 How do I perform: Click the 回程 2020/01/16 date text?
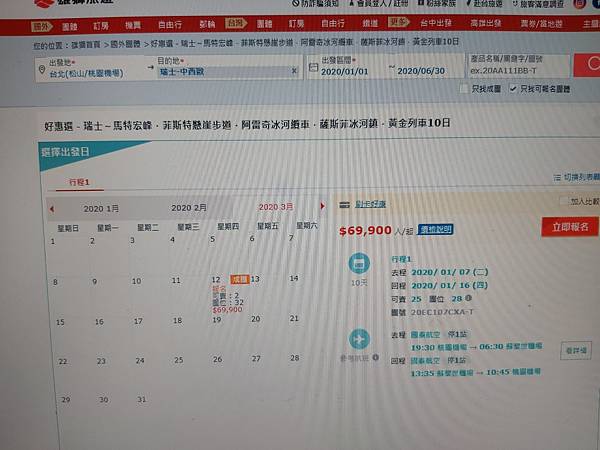[x=450, y=285]
